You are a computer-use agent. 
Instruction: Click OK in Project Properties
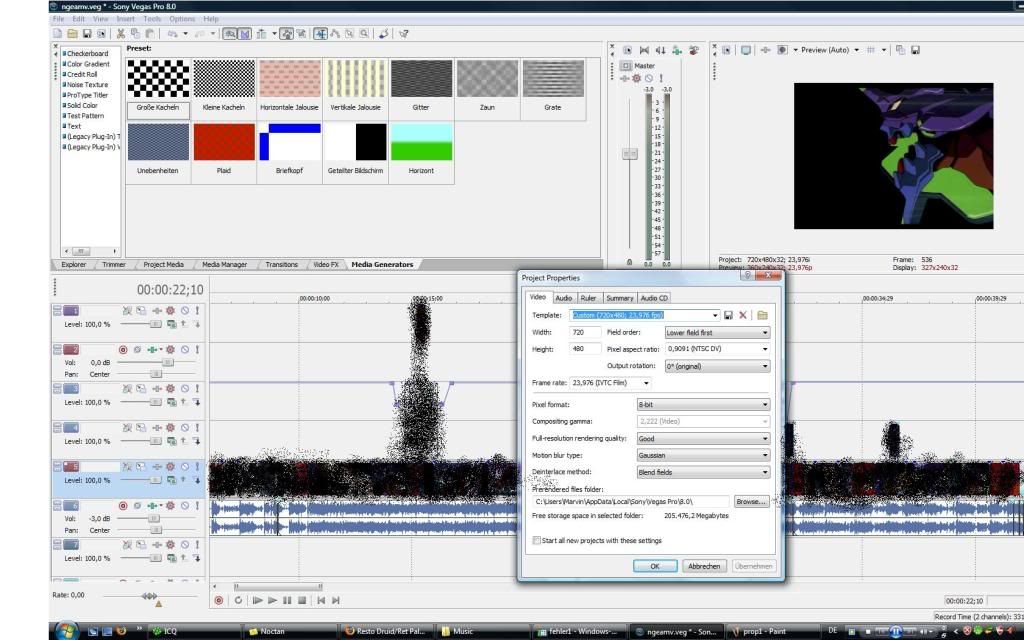655,566
